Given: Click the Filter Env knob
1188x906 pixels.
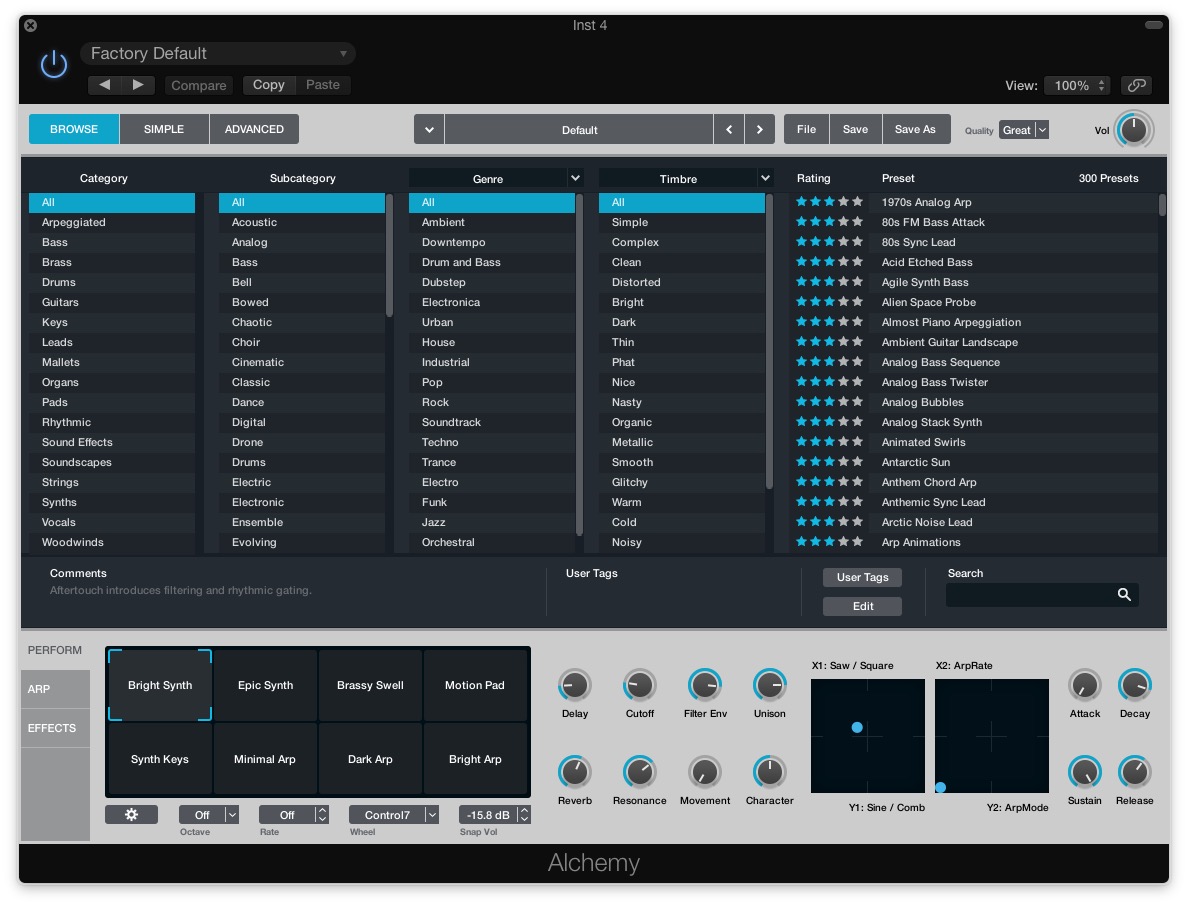Looking at the screenshot, I should (x=705, y=686).
